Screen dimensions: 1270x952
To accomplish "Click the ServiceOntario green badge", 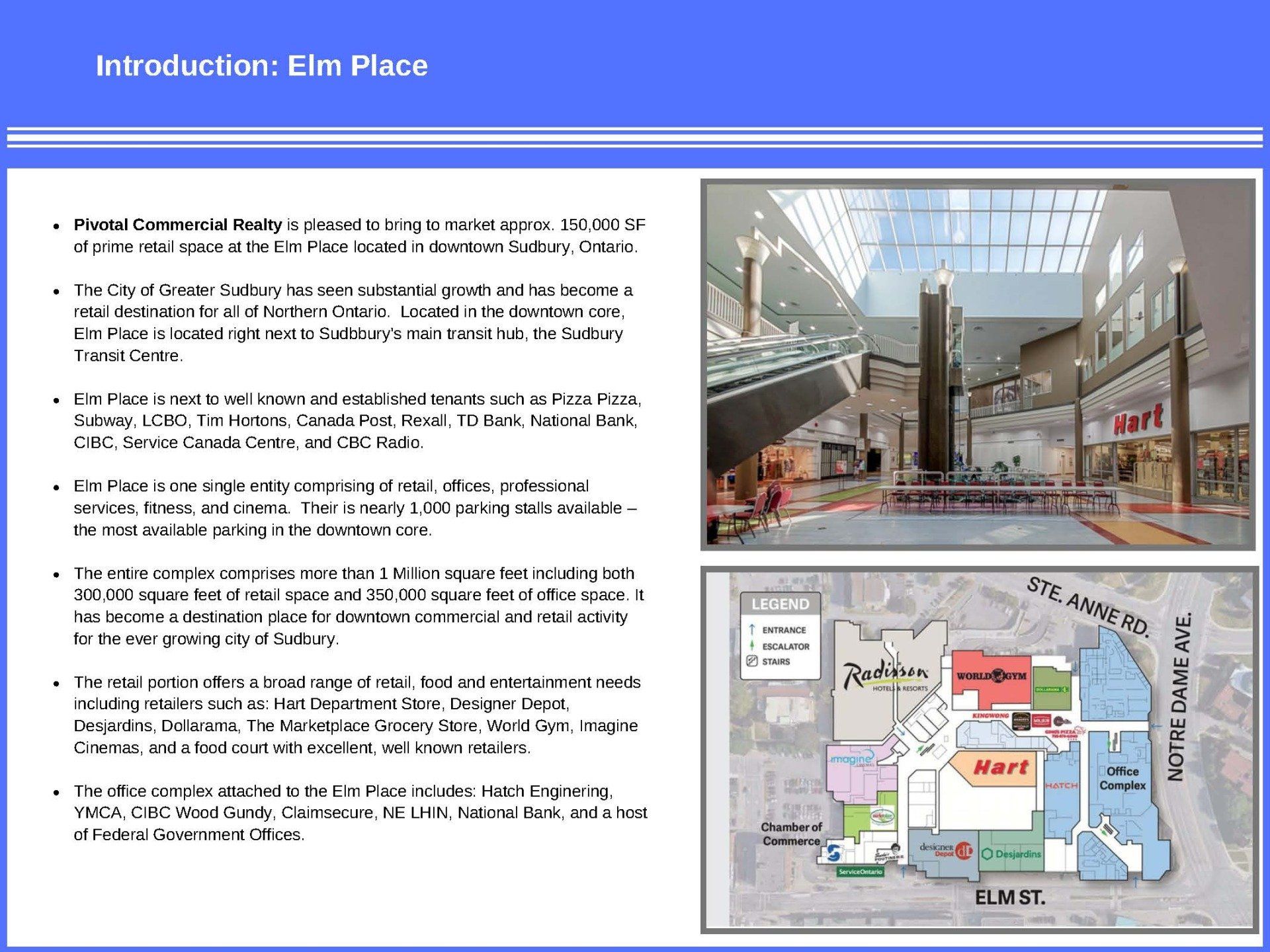I will pyautogui.click(x=860, y=871).
